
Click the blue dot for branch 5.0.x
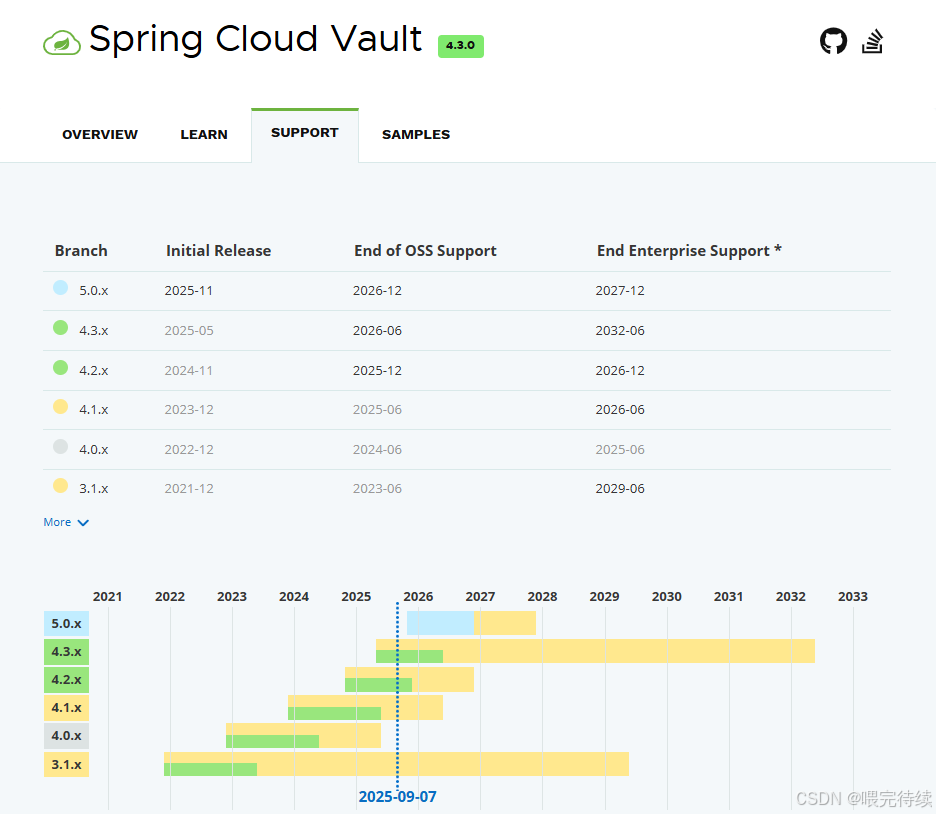coord(60,288)
